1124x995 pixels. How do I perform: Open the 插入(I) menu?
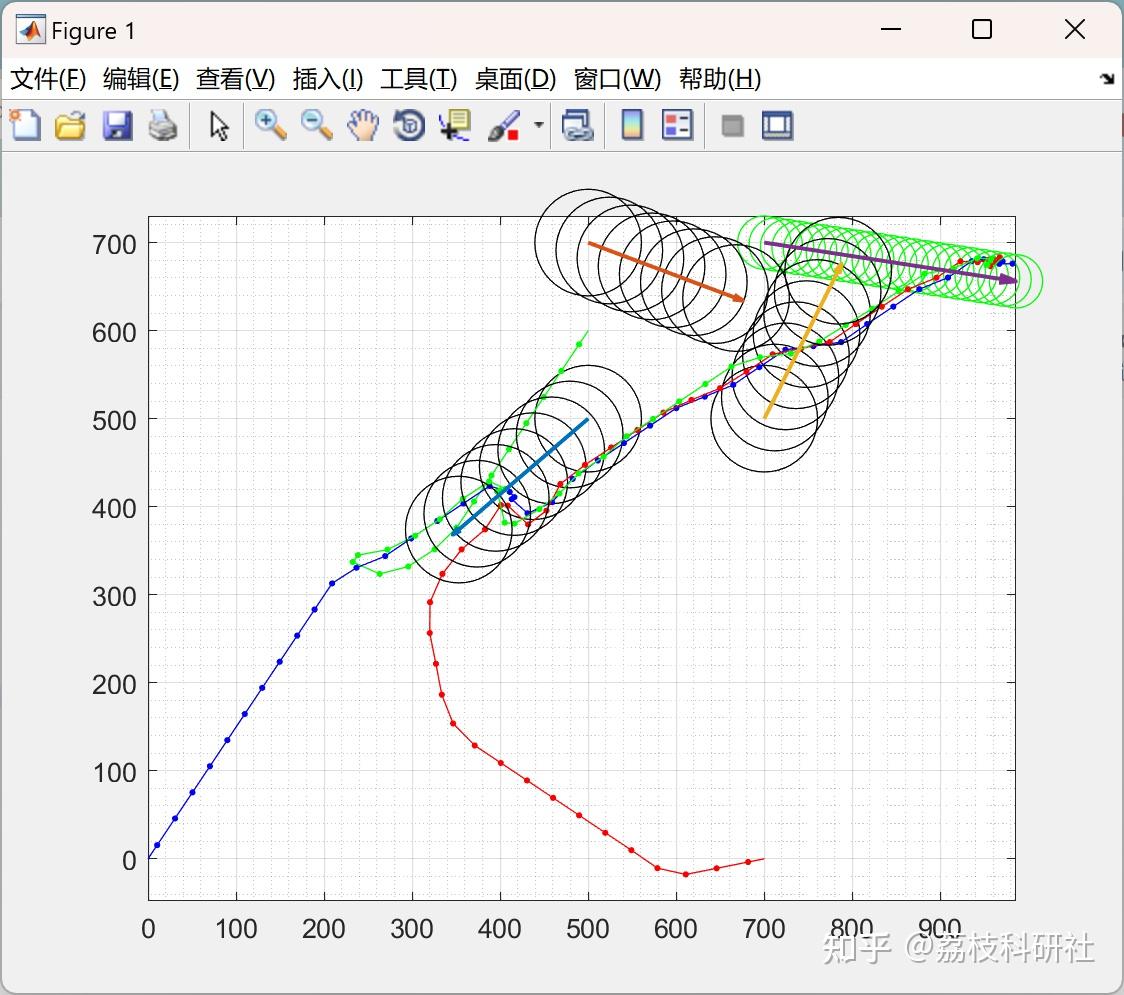tap(327, 79)
